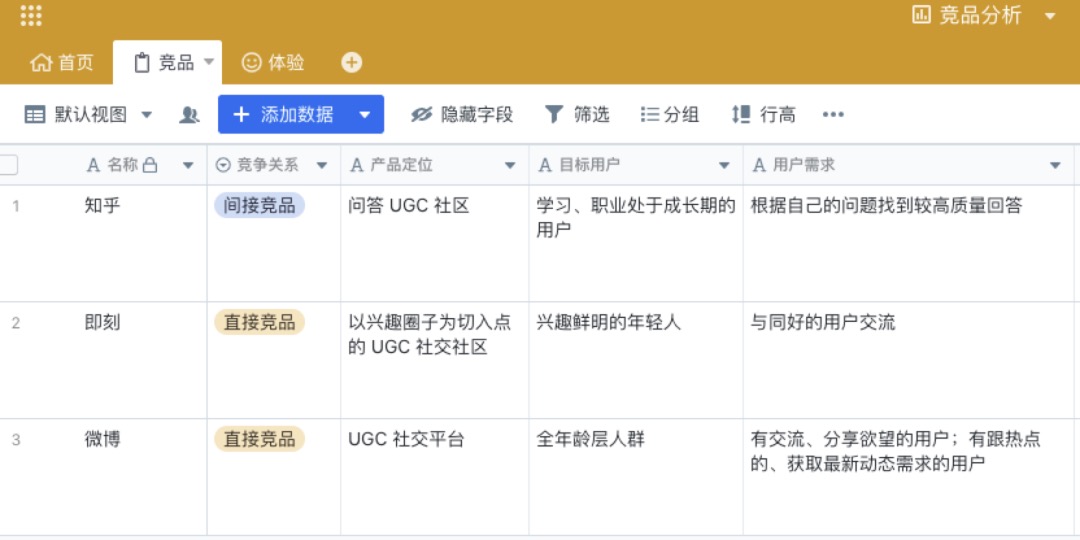Click the lock icon on 名称 column
The height and width of the screenshot is (540, 1080).
[150, 165]
